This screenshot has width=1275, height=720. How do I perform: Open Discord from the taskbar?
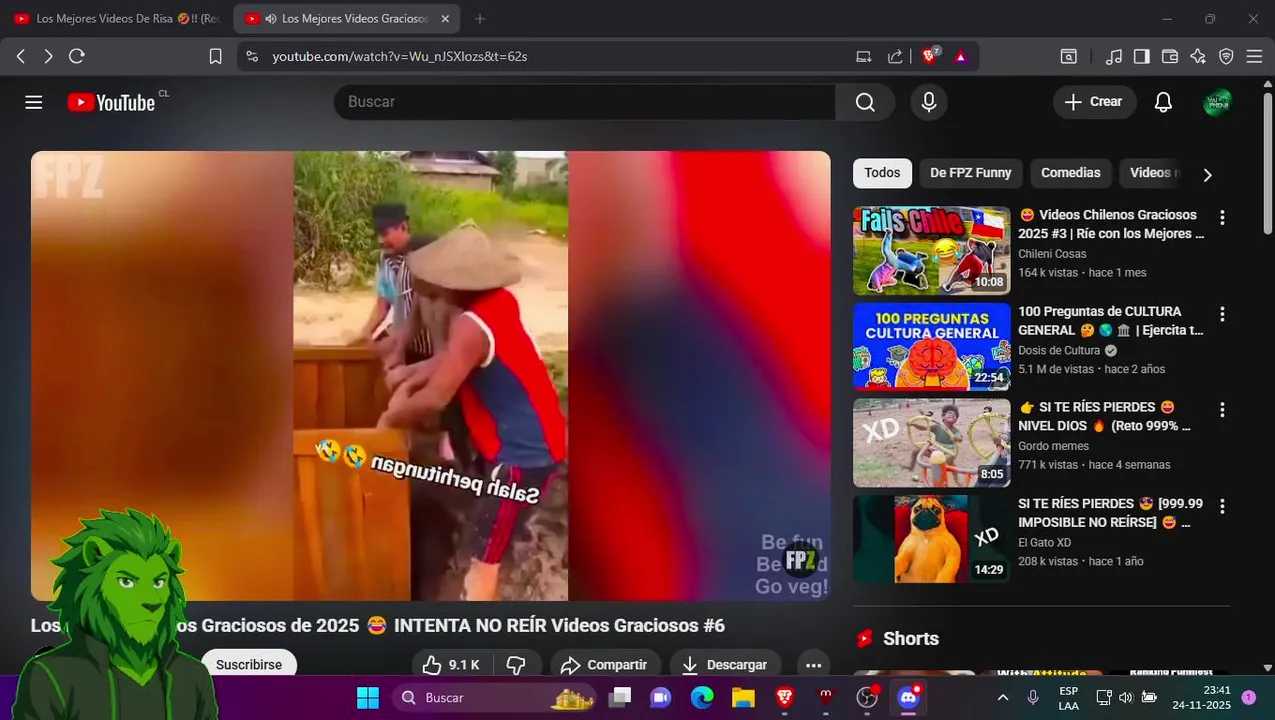pos(908,697)
